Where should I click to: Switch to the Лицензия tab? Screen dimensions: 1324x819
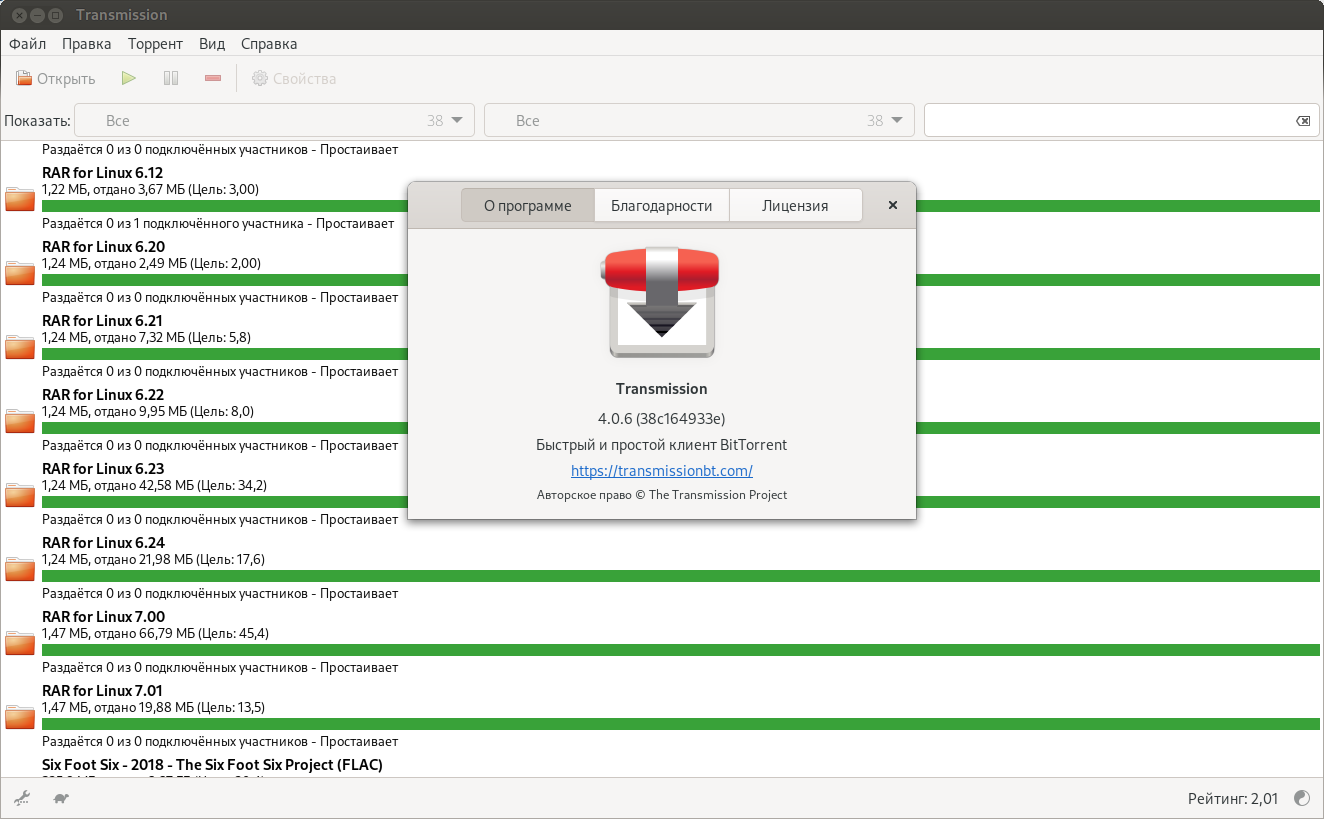[x=795, y=206]
